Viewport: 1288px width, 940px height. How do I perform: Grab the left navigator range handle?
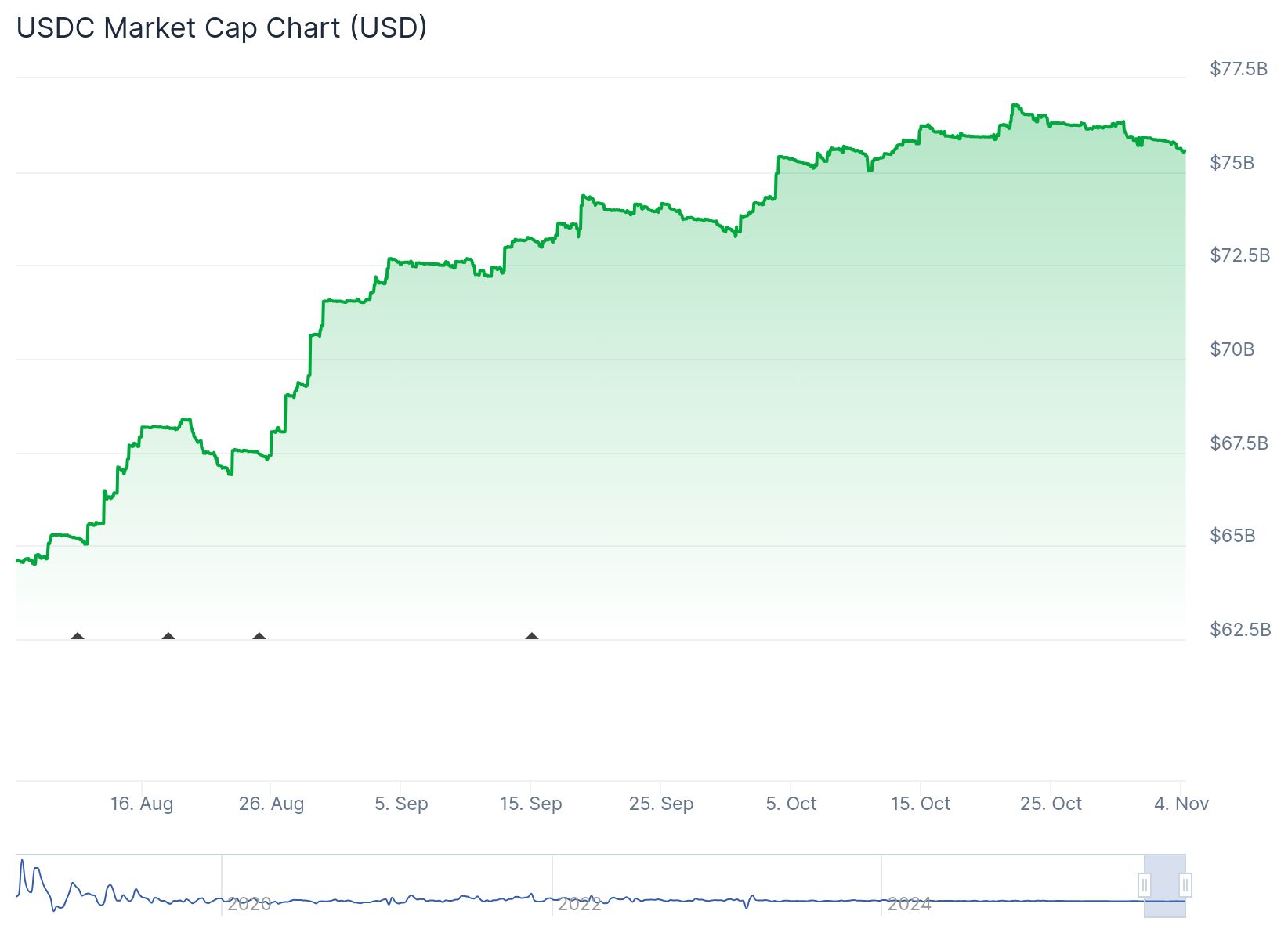click(1145, 885)
